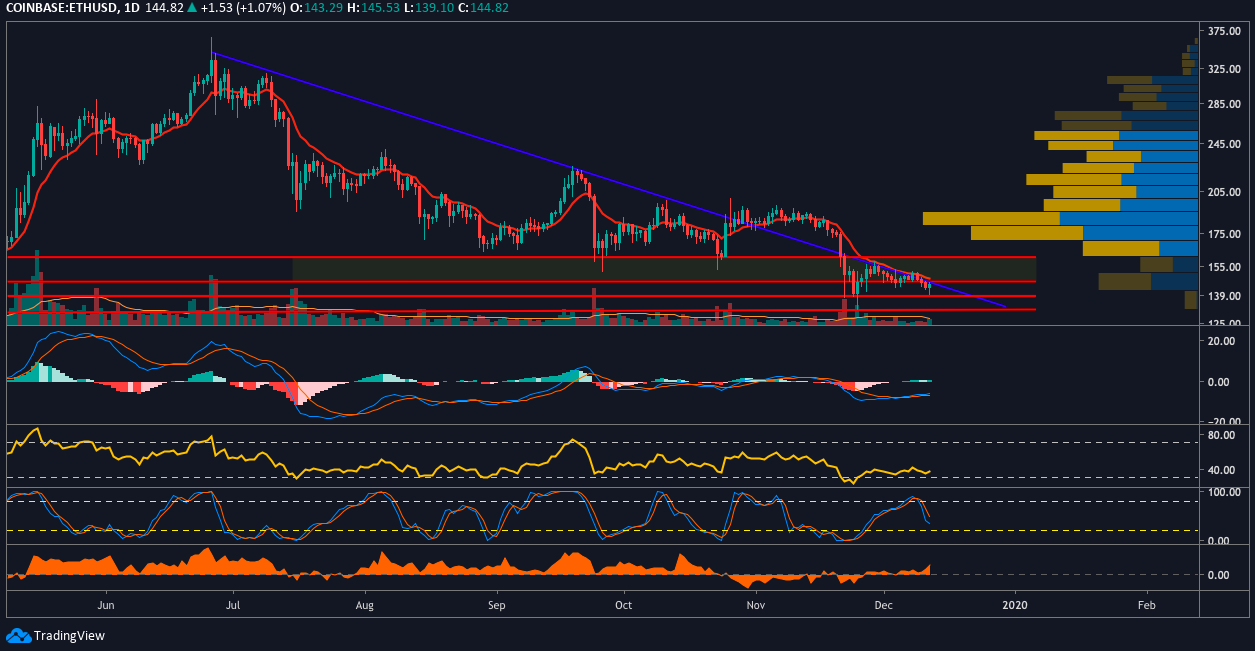Click the 155.00 price axis label

pos(1224,267)
